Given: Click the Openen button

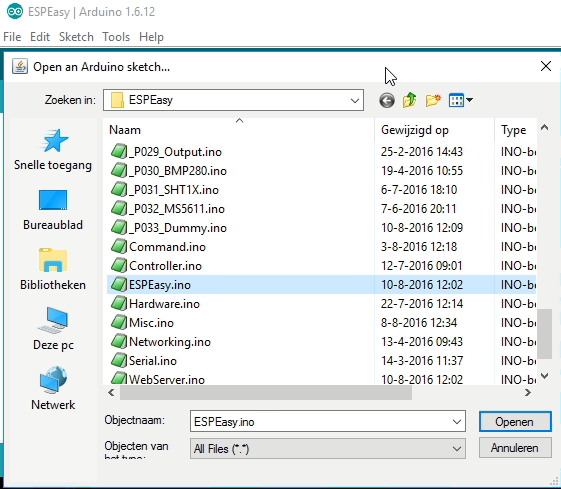Looking at the screenshot, I should tap(515, 422).
